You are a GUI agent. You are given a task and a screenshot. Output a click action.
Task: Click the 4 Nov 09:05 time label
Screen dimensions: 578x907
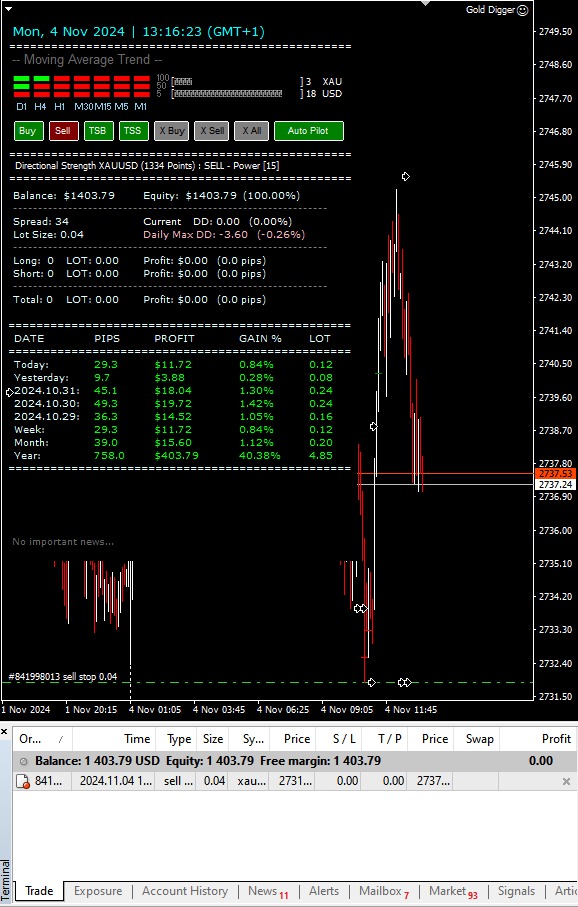pyautogui.click(x=347, y=709)
